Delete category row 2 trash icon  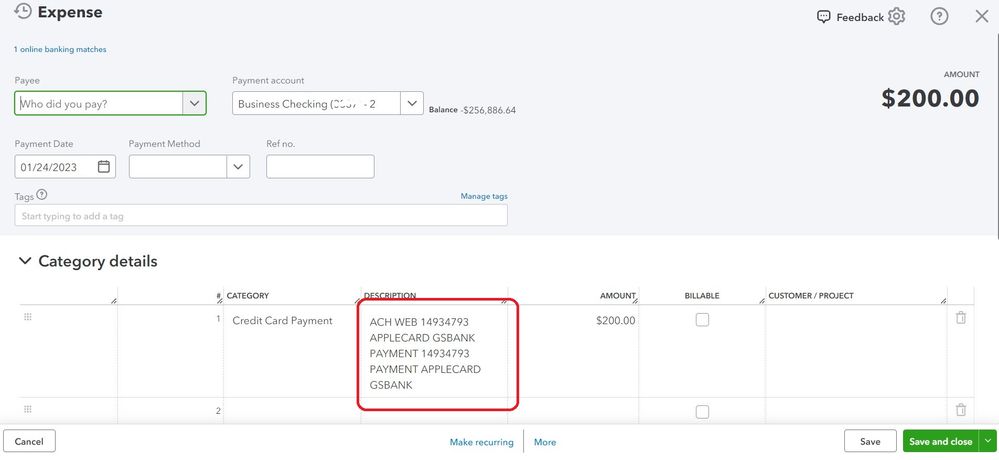pyautogui.click(x=961, y=410)
